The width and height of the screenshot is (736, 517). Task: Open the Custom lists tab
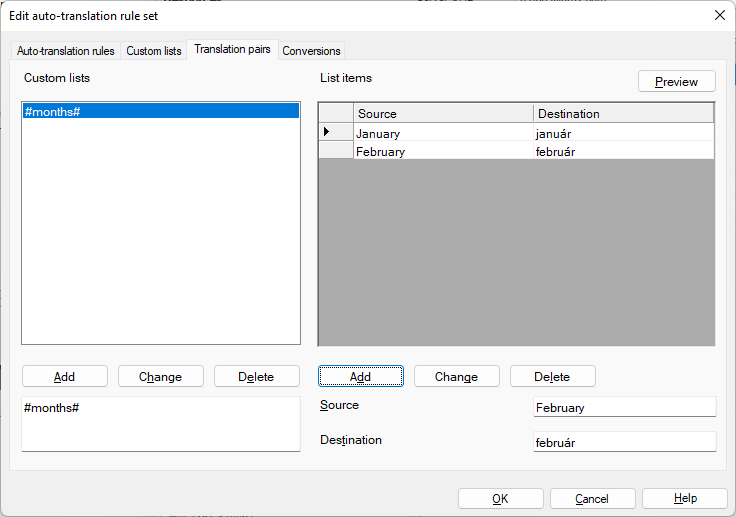(154, 51)
